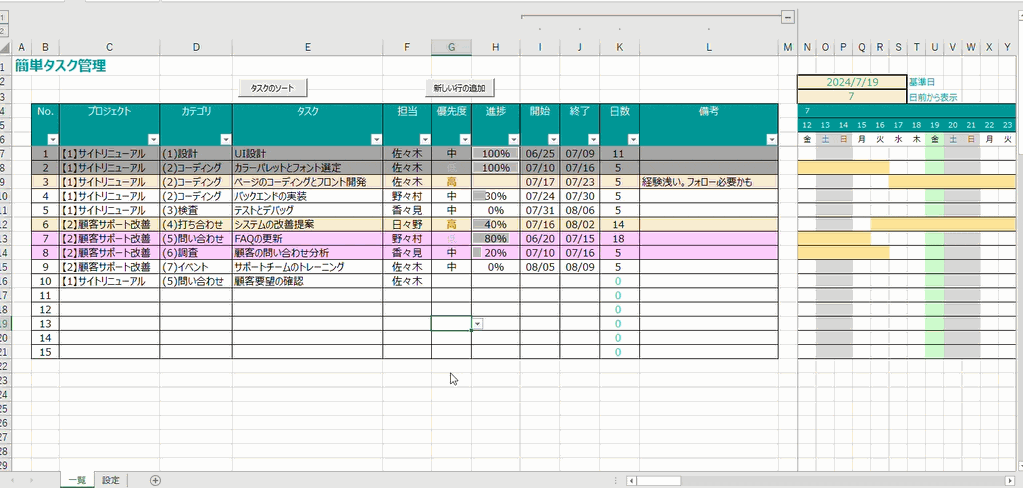Open the 開始 column filter dropdown

(553, 139)
